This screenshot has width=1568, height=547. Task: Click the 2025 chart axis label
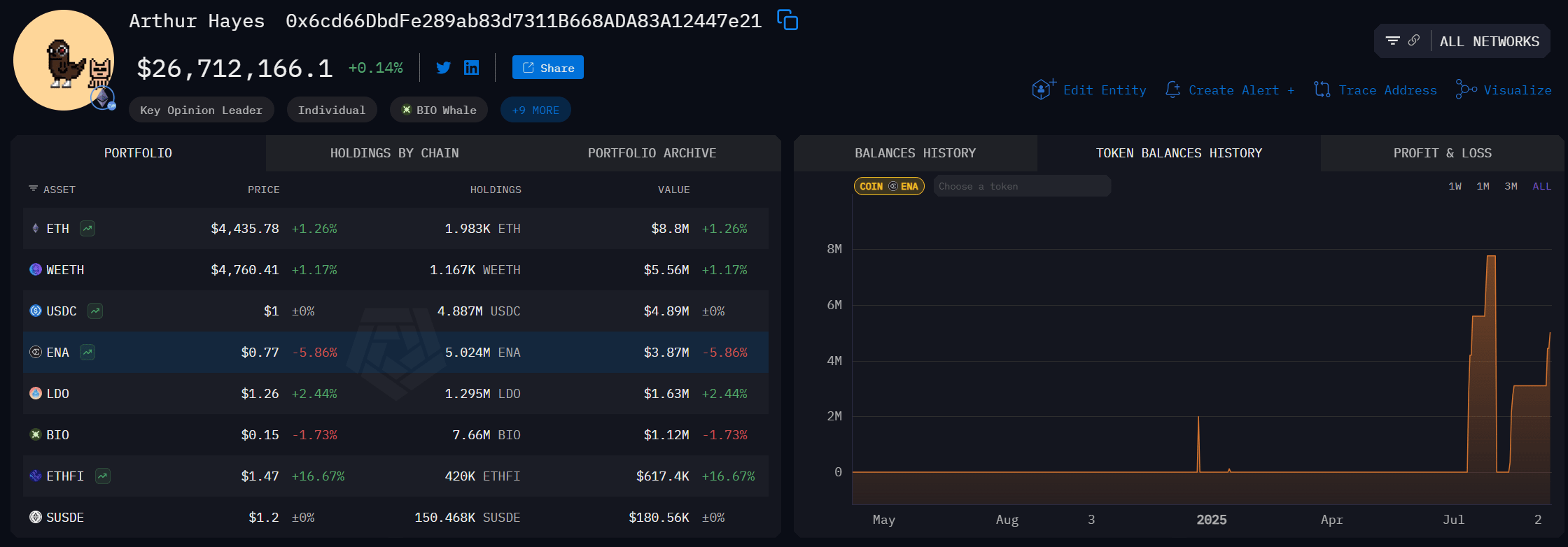tap(1212, 520)
